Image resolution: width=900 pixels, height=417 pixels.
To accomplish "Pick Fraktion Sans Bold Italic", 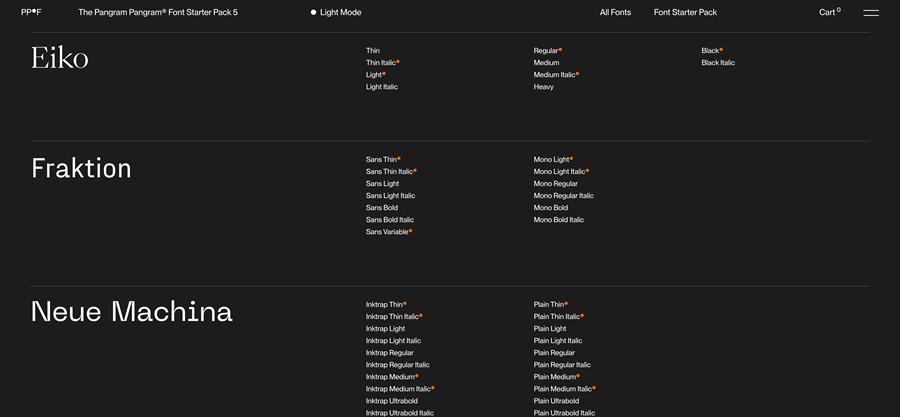I will (x=390, y=220).
